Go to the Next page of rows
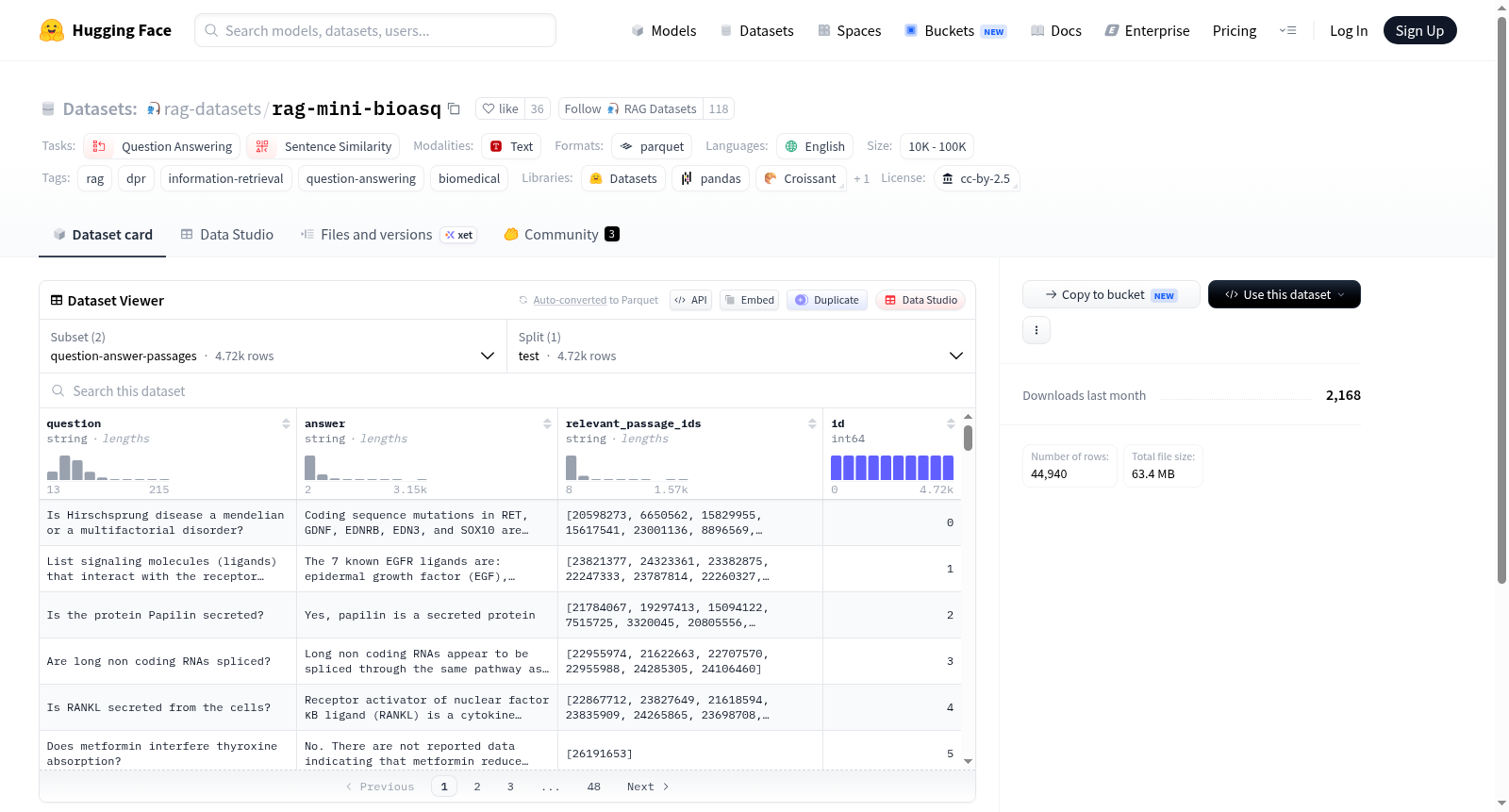The image size is (1509, 812). coord(648,787)
